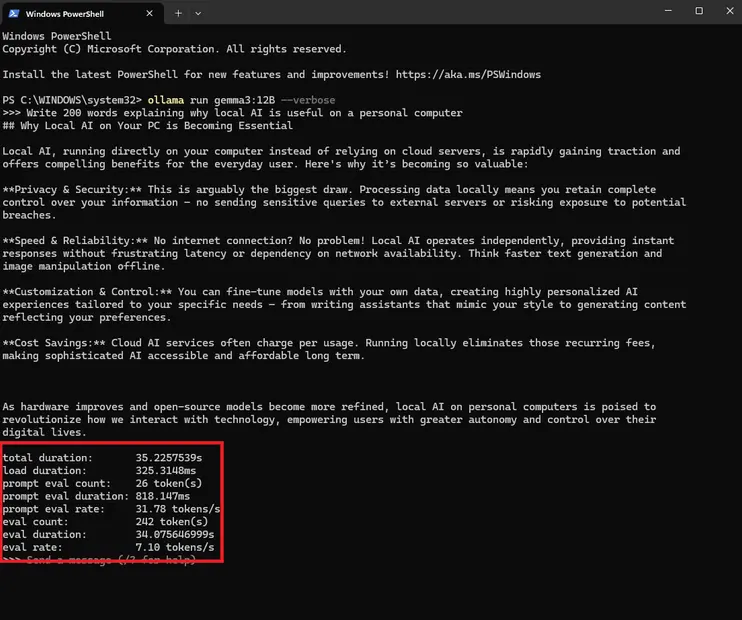Click eval duration value 34.075646999s
This screenshot has width=742, height=620.
175,534
